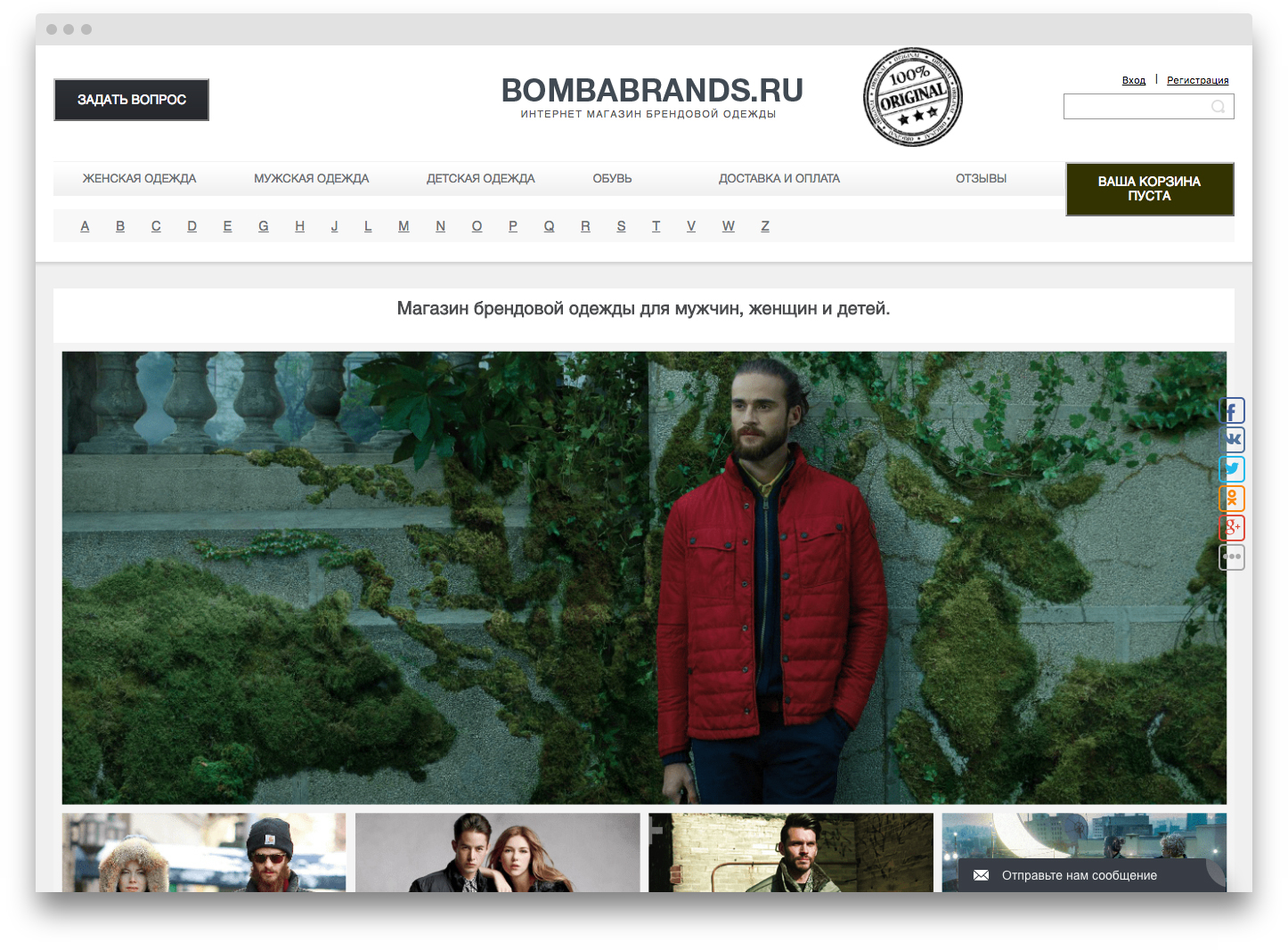Select brands starting with C
The width and height of the screenshot is (1288, 950).
tap(156, 226)
